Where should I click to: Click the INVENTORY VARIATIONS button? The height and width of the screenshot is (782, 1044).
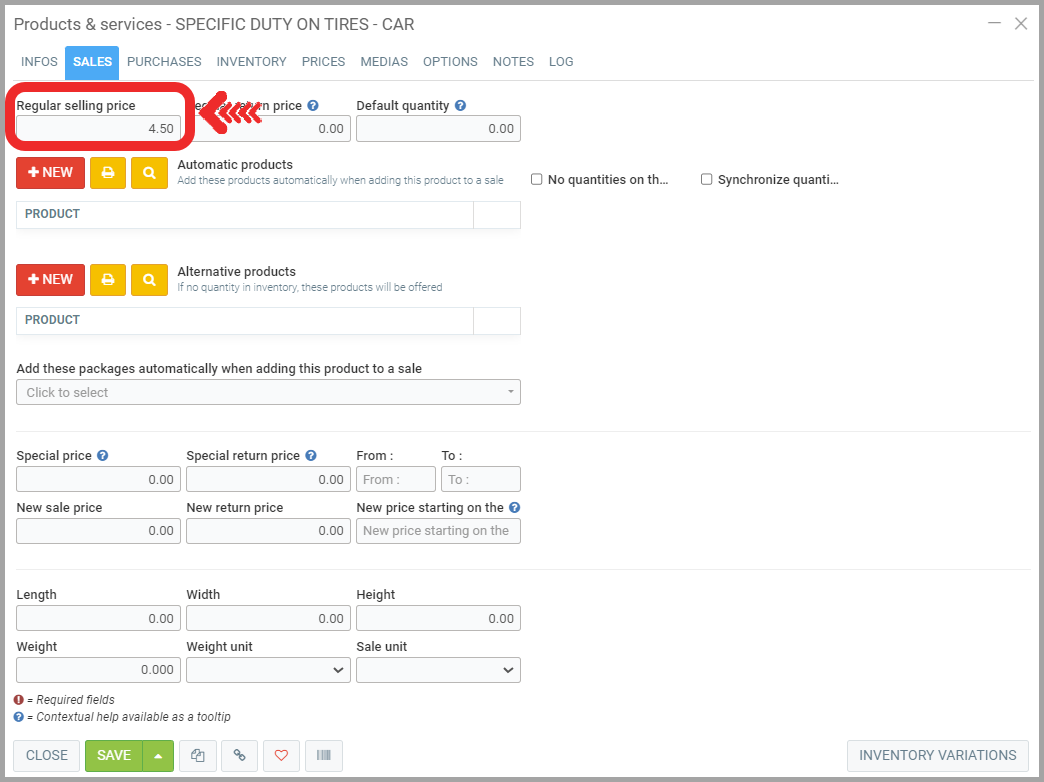pos(937,755)
